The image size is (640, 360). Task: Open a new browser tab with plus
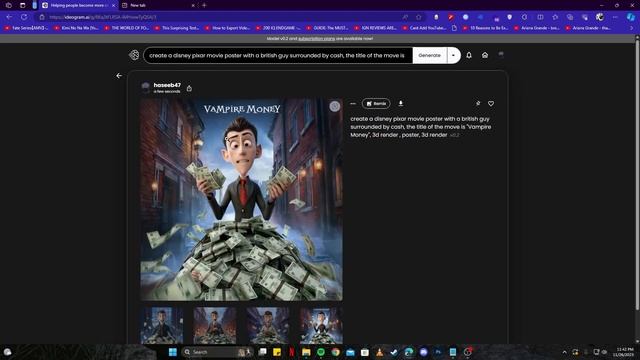click(x=204, y=5)
